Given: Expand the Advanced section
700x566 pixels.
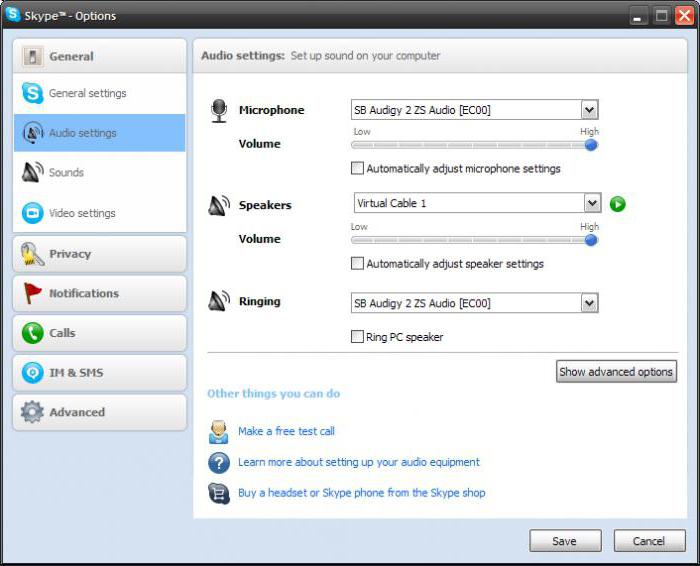Looking at the screenshot, I should point(100,412).
